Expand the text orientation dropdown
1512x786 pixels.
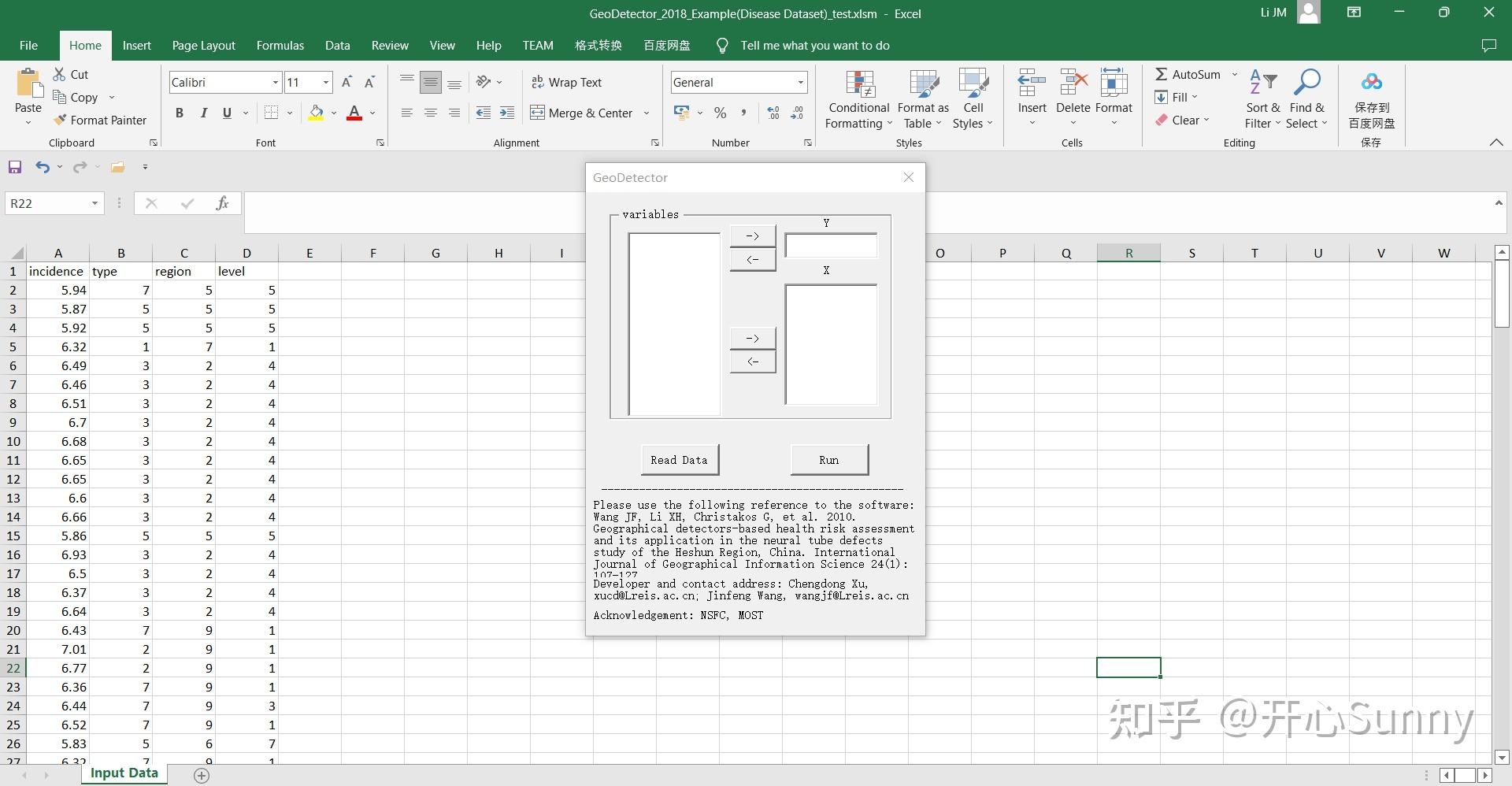499,82
